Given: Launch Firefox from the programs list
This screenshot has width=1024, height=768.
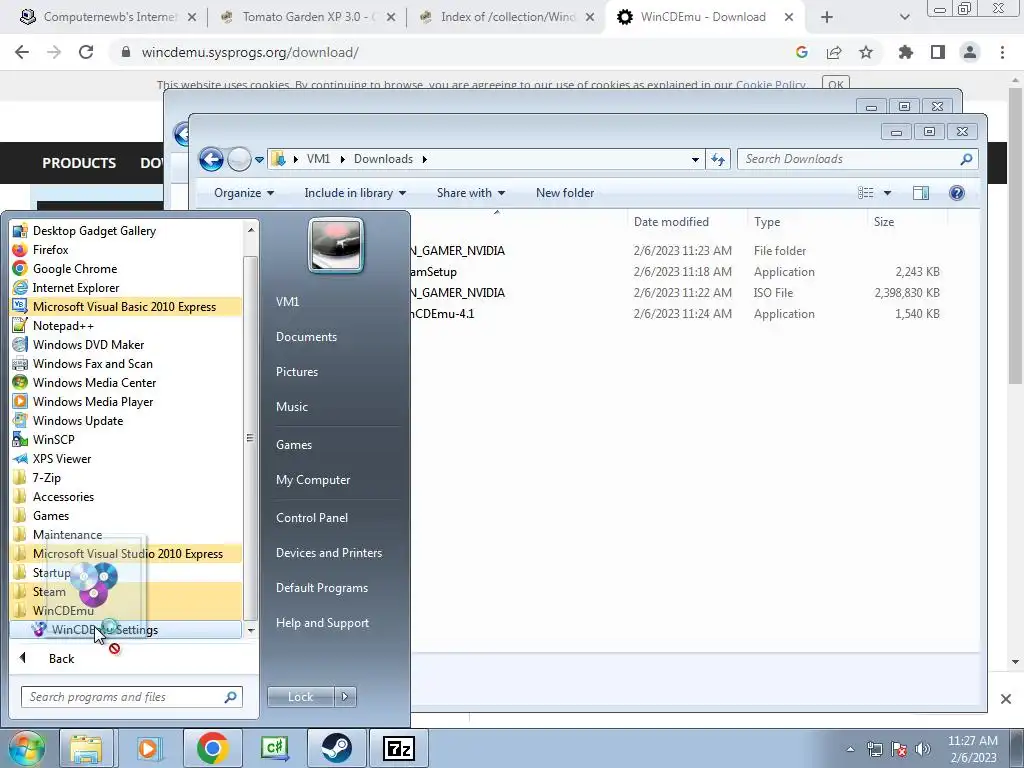Looking at the screenshot, I should (x=50, y=249).
